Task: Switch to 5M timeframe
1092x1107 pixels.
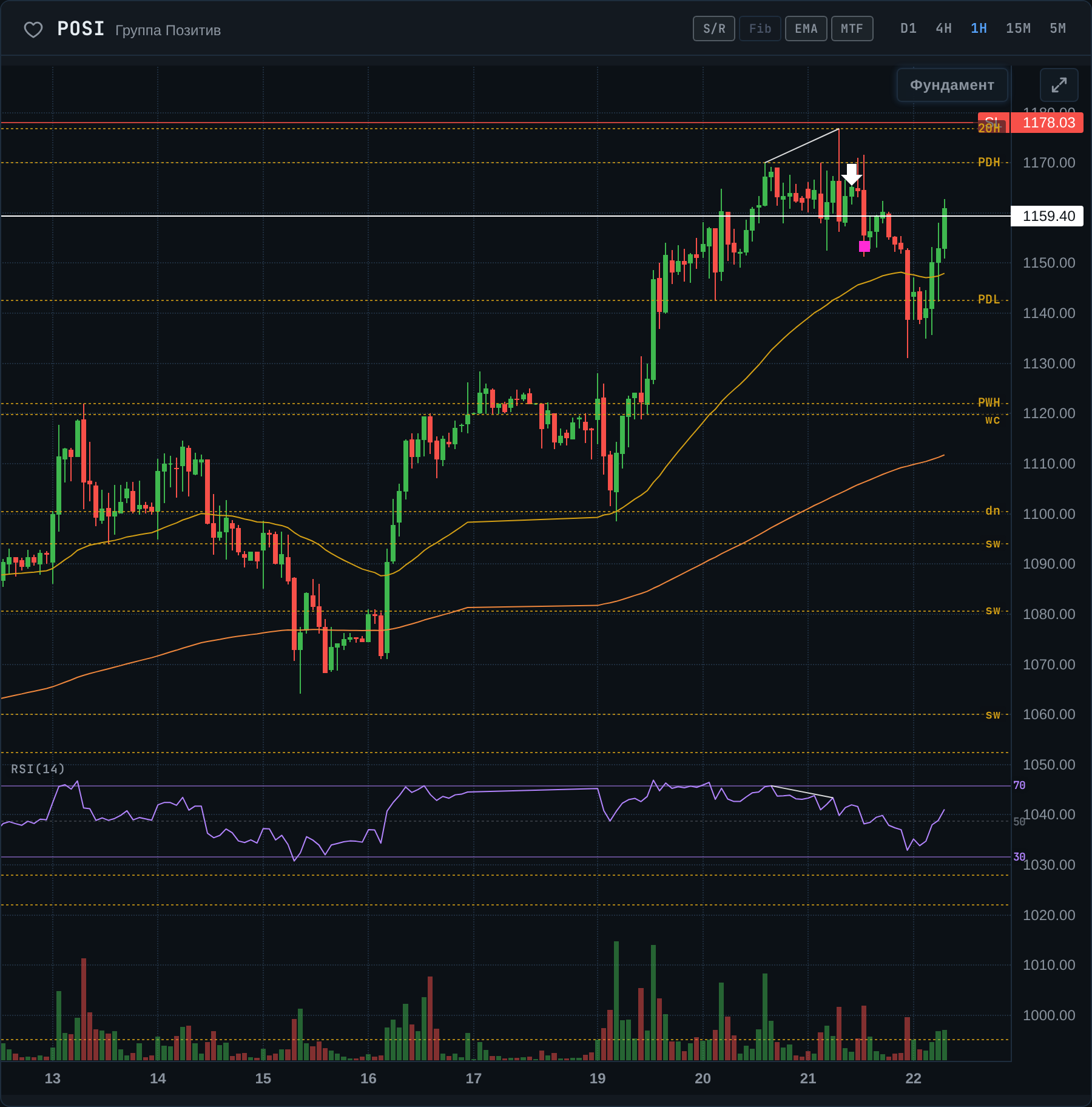Action: (1057, 29)
